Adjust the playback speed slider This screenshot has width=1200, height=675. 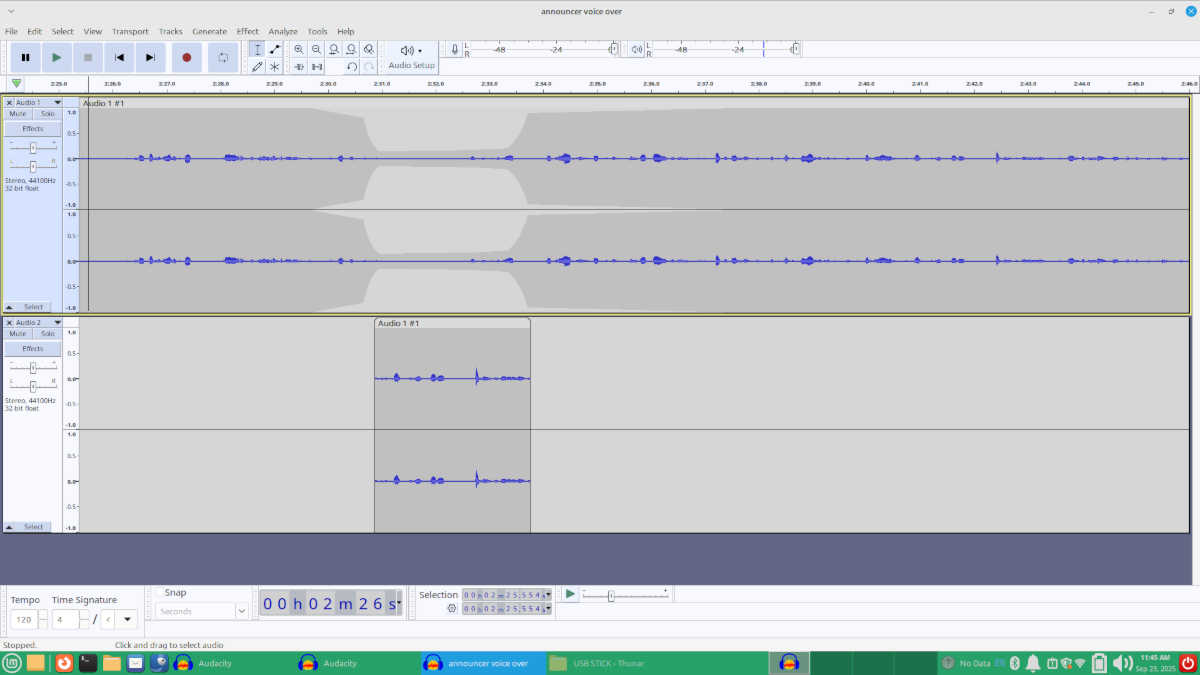coord(611,596)
